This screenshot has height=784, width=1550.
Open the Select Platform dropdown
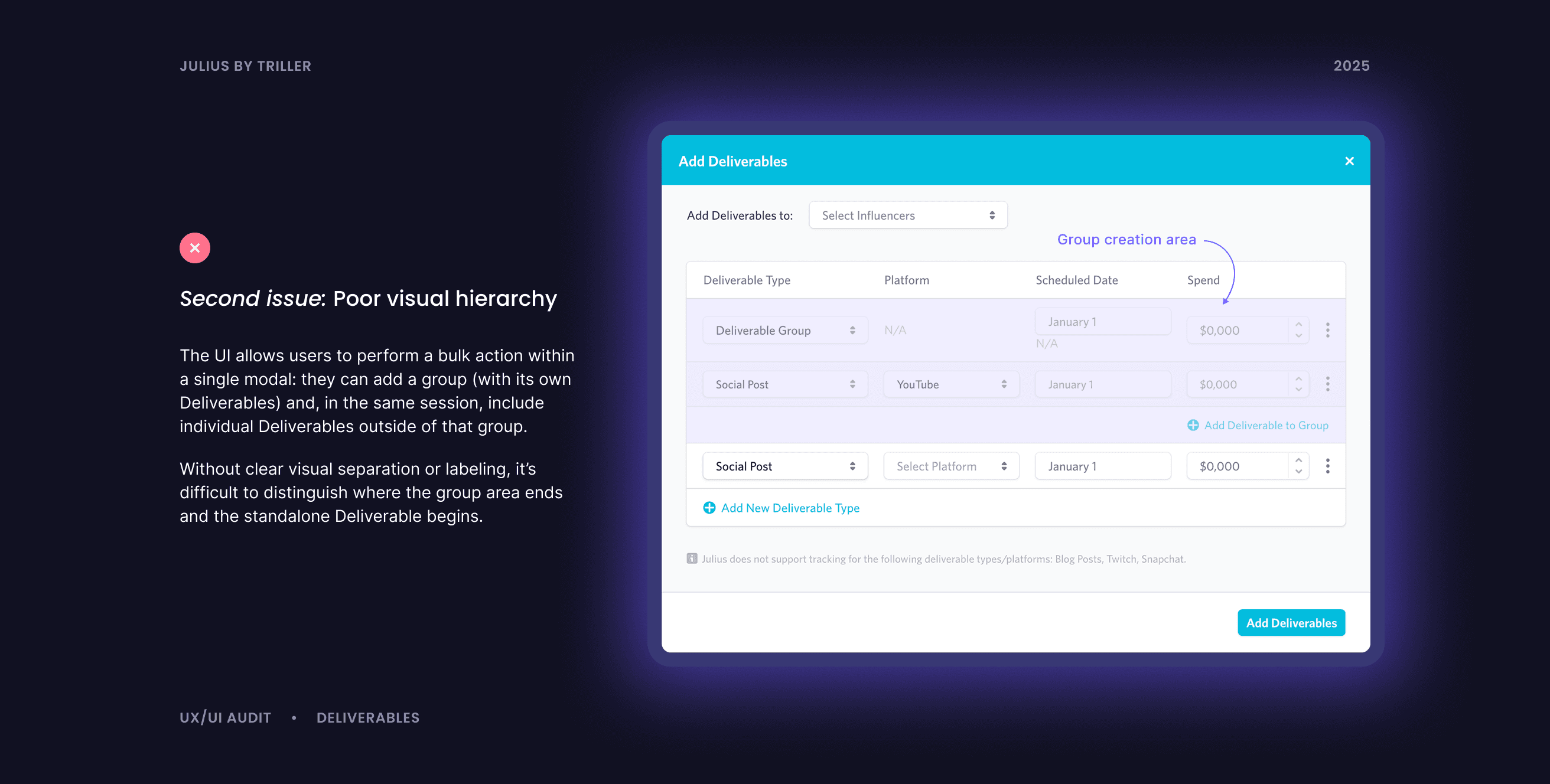[950, 466]
